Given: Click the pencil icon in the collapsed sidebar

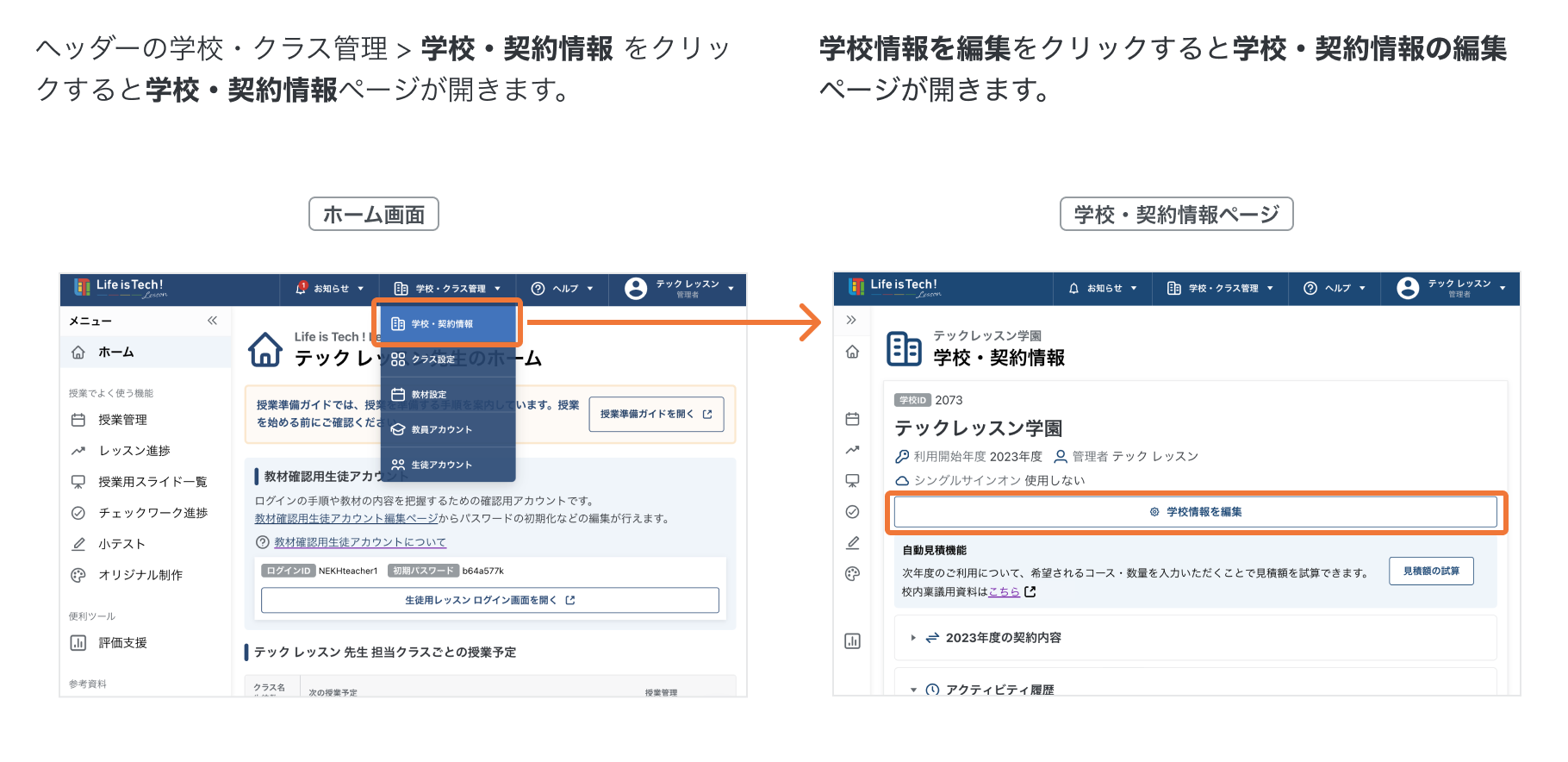Looking at the screenshot, I should (x=852, y=543).
